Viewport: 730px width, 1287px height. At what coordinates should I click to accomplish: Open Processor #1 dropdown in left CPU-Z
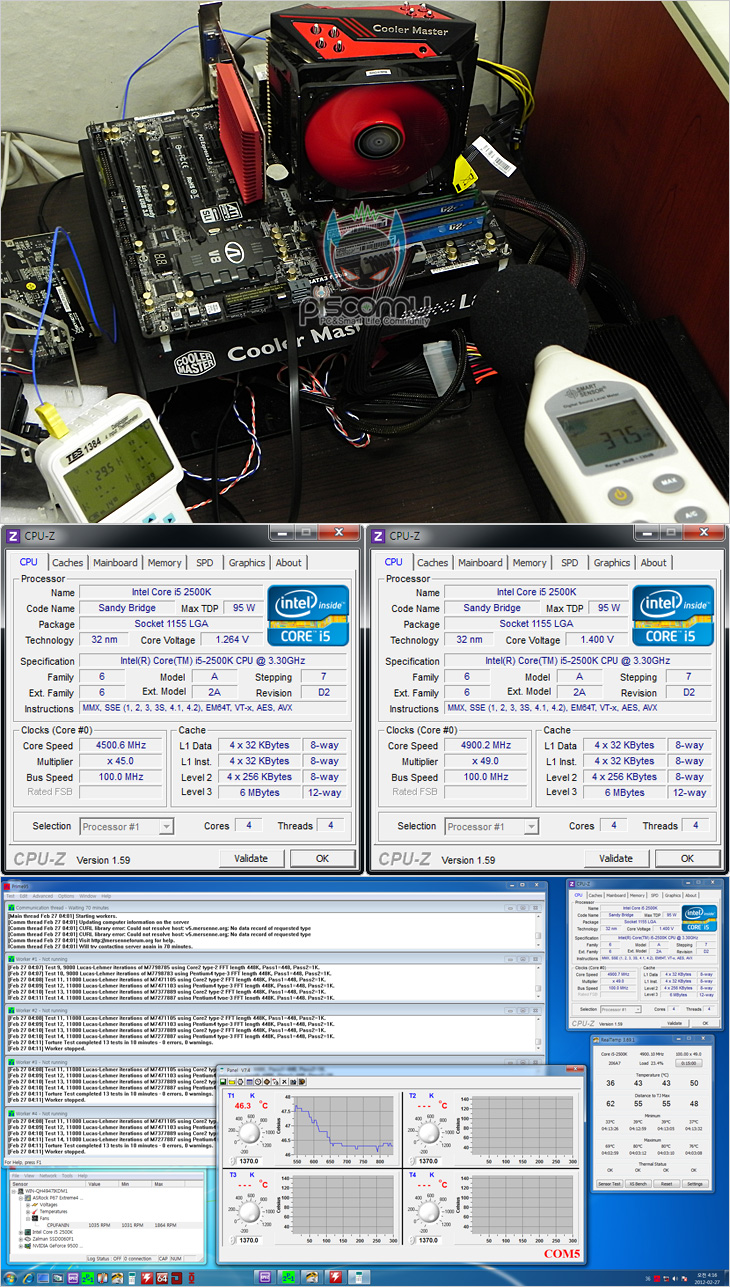point(127,826)
